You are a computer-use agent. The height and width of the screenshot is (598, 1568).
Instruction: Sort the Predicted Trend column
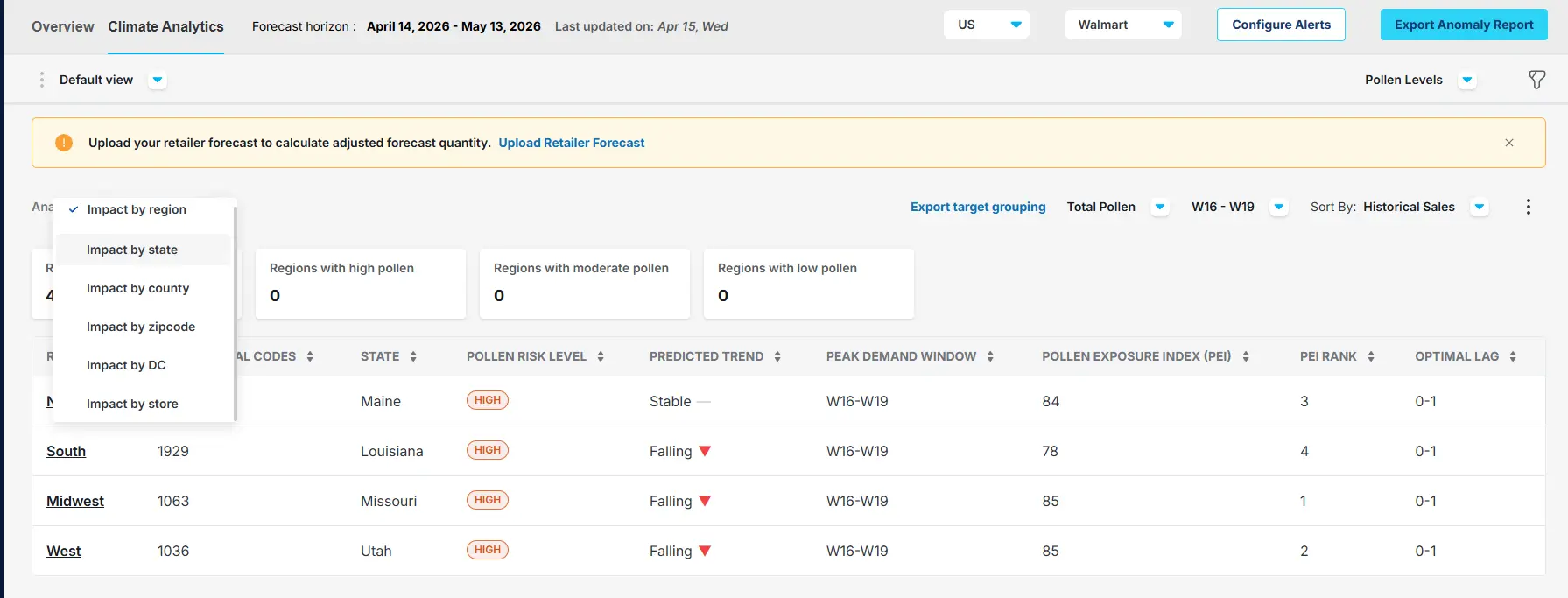777,356
